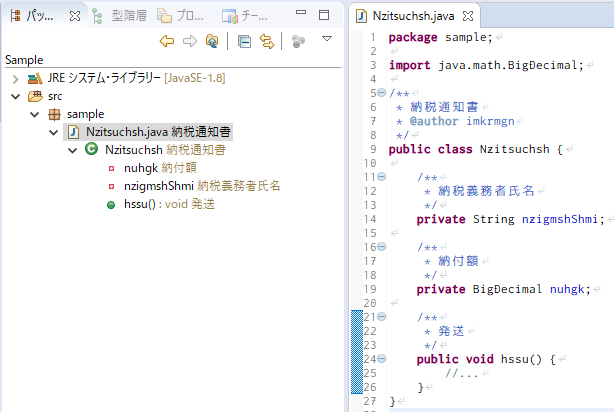Click the nzigmshShmi field in the editor
This screenshot has height=412, width=614.
point(560,219)
